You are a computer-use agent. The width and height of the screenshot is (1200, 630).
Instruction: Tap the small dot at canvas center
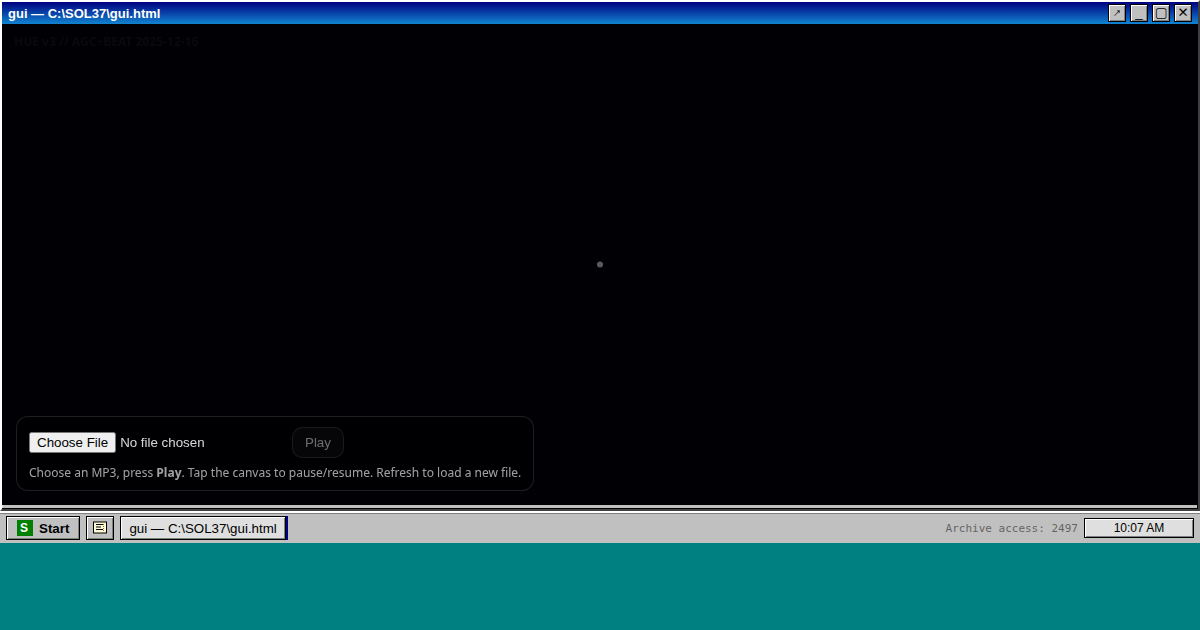[x=600, y=264]
